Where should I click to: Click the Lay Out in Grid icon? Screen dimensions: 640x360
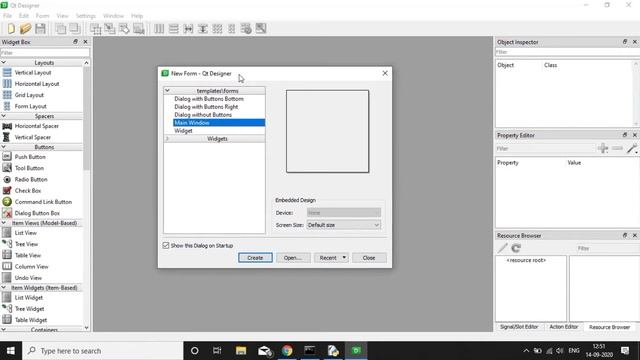point(217,29)
